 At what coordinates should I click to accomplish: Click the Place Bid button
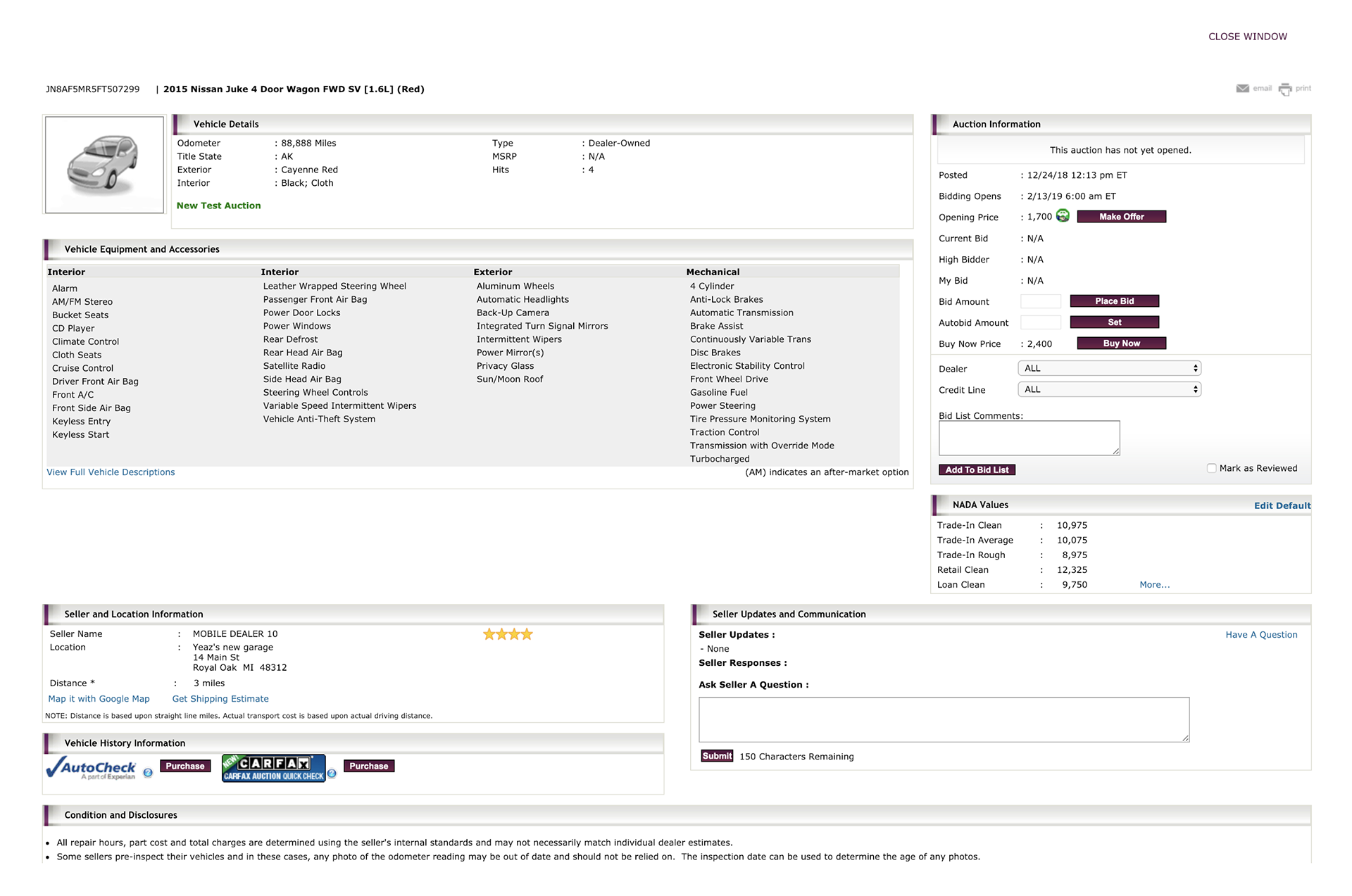1115,301
